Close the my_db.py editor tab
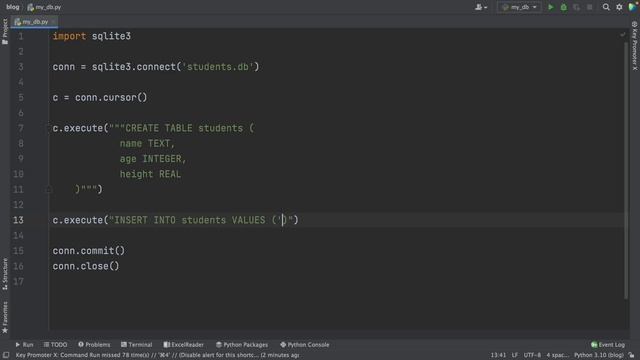 click(54, 22)
